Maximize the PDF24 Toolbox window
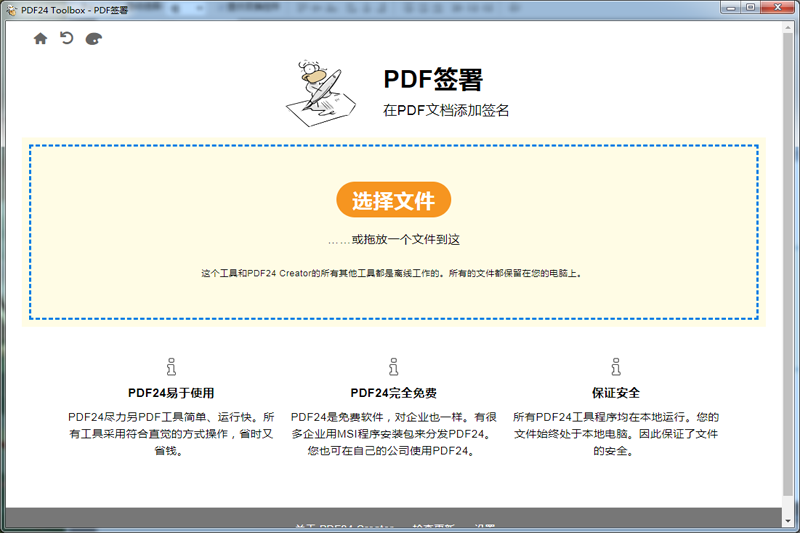The width and height of the screenshot is (800, 533). click(751, 8)
